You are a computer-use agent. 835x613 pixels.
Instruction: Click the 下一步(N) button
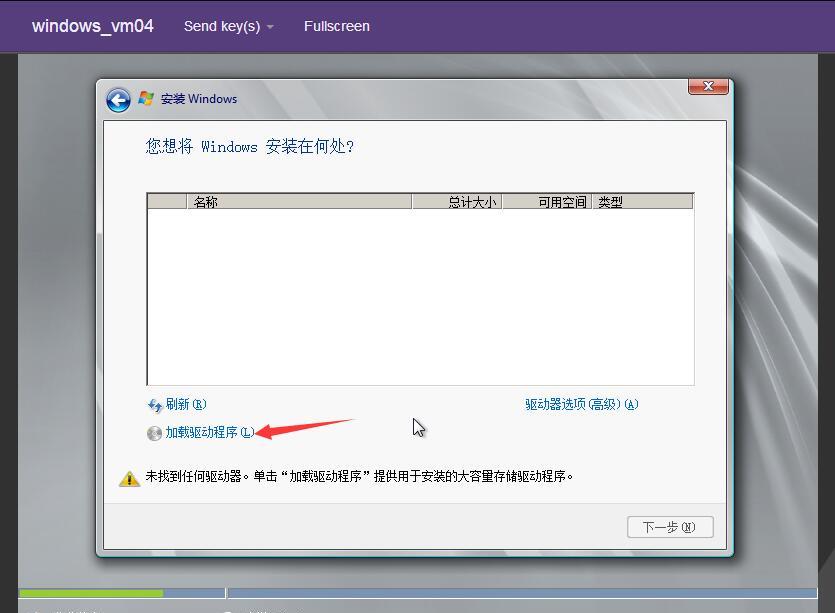[x=670, y=527]
